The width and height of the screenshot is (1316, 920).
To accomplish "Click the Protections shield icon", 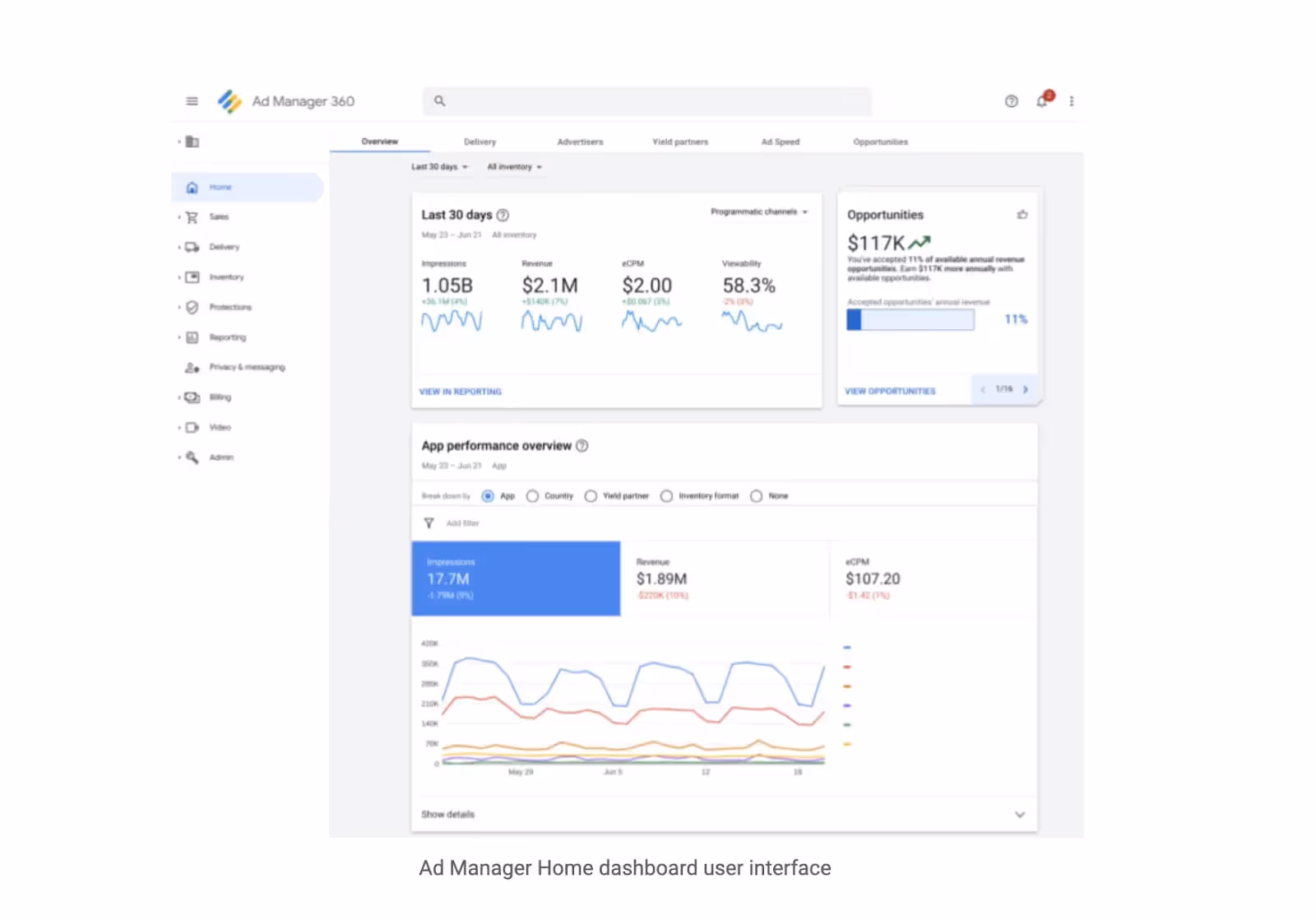I will click(192, 307).
